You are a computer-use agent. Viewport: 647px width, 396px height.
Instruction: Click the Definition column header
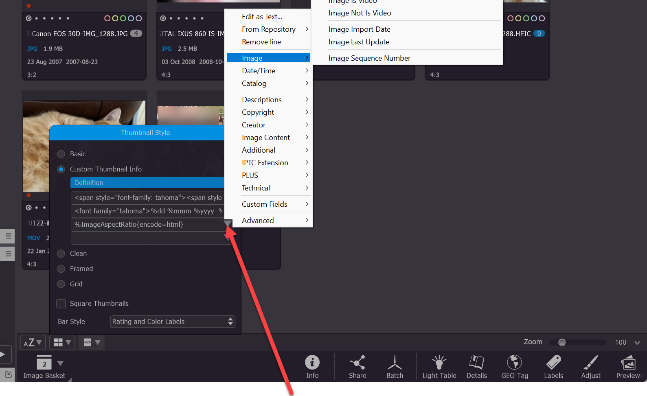point(147,182)
